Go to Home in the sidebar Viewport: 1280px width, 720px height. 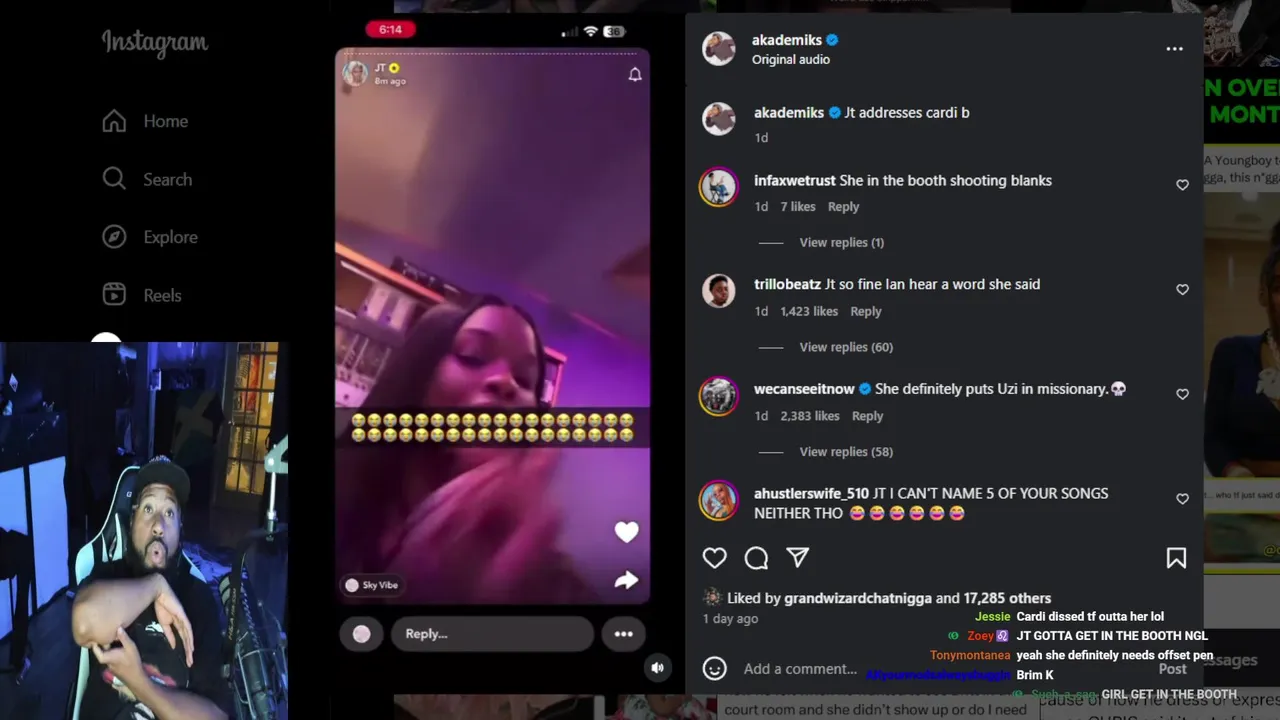145,121
